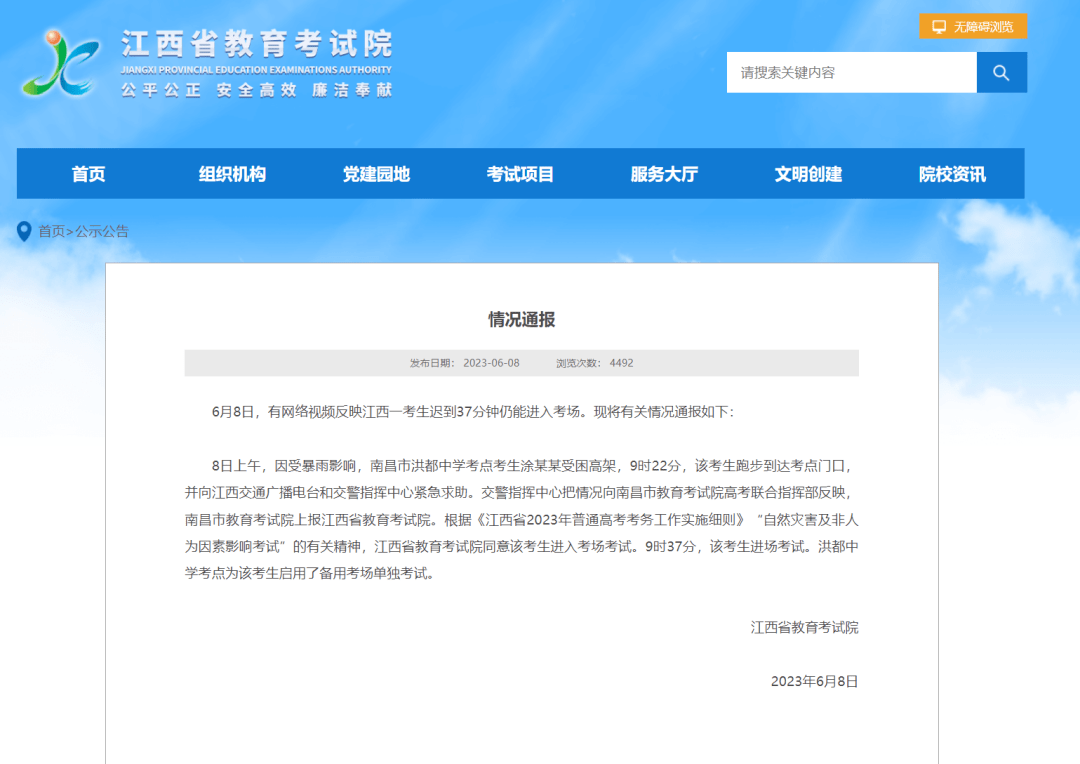Open the 文明创建 section
The height and width of the screenshot is (764, 1080).
point(808,174)
